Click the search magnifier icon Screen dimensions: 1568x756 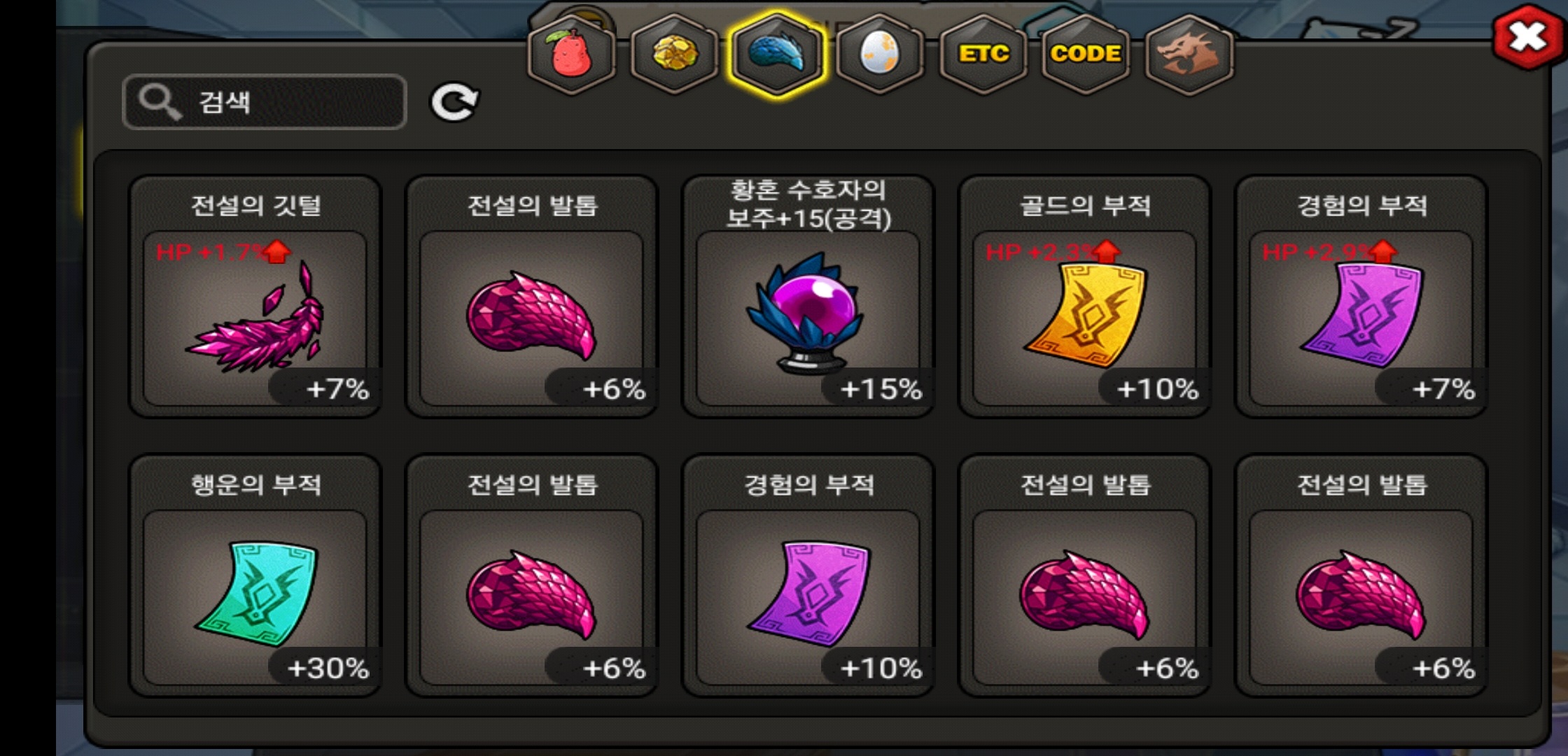coord(160,103)
